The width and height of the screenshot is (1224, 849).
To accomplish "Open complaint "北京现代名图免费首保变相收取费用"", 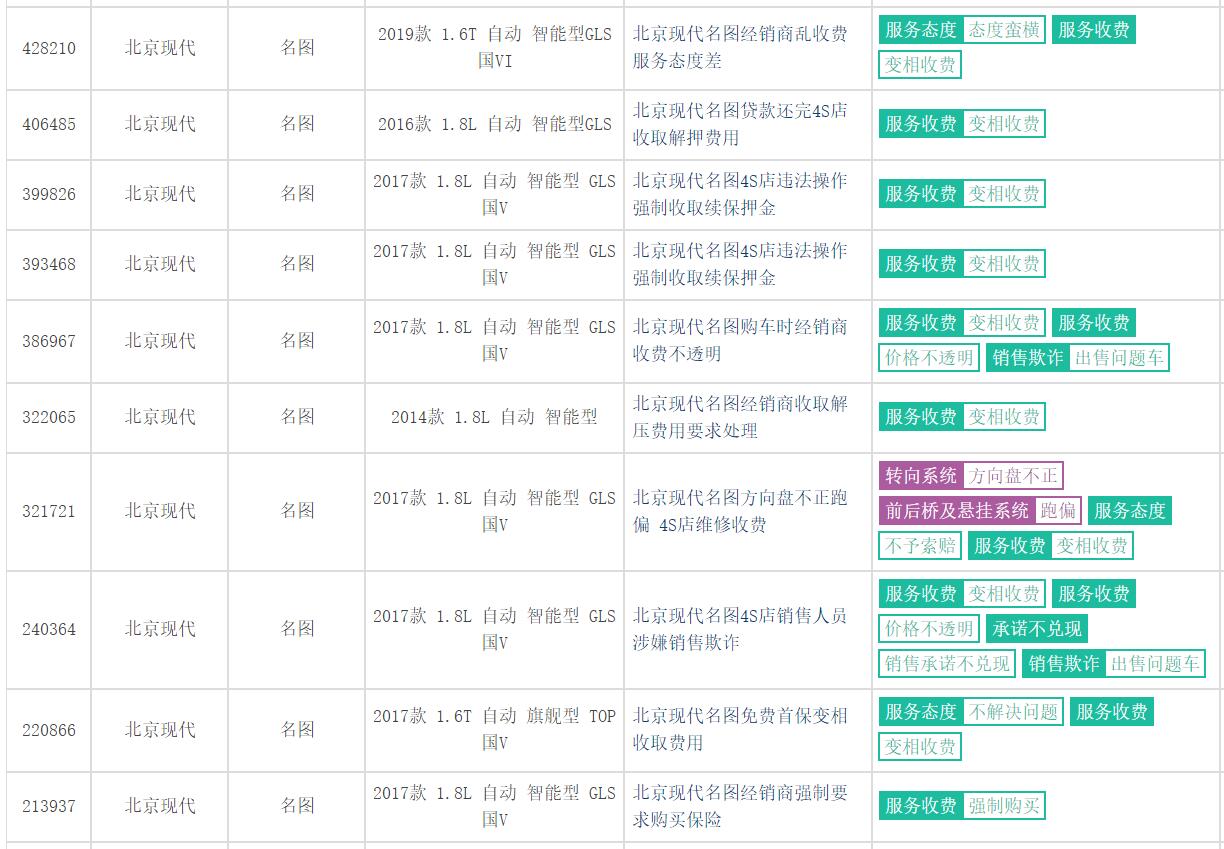I will pos(740,730).
